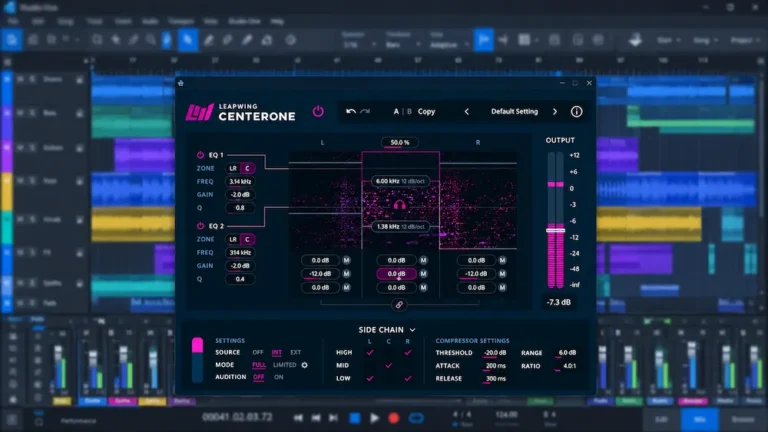Image resolution: width=768 pixels, height=432 pixels.
Task: Click Play in Studio One transport
Action: click(374, 418)
